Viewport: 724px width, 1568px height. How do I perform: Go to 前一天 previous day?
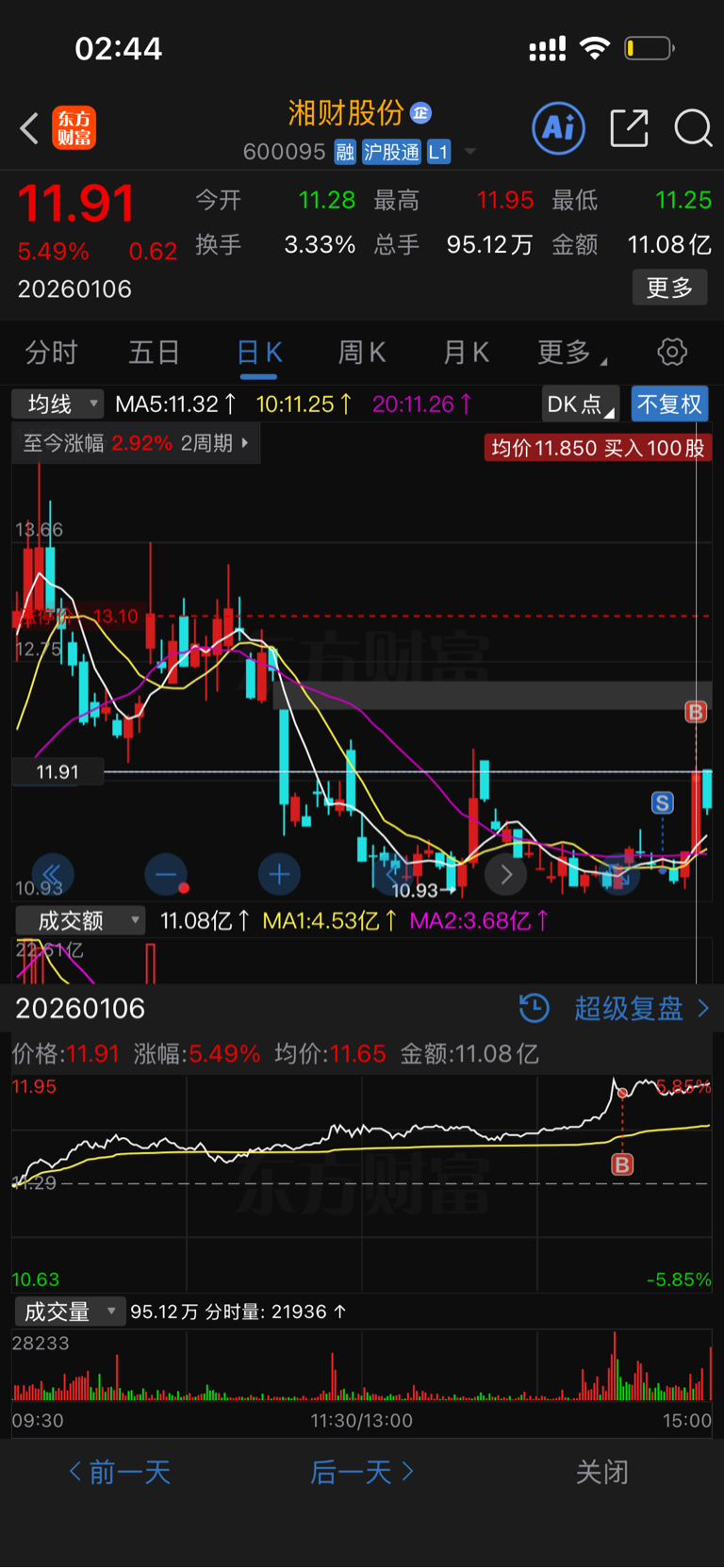click(x=120, y=1472)
